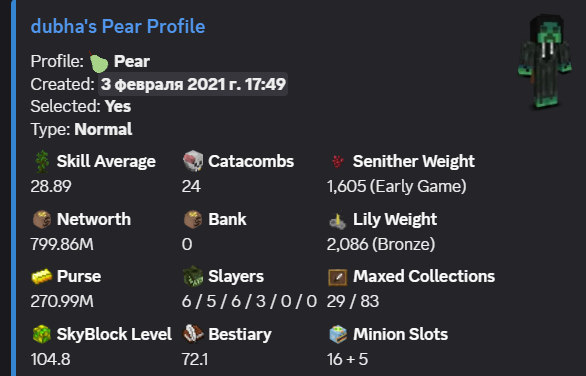586x376 pixels.
Task: Click the Networth value 799.86M
Action: pyautogui.click(x=62, y=244)
